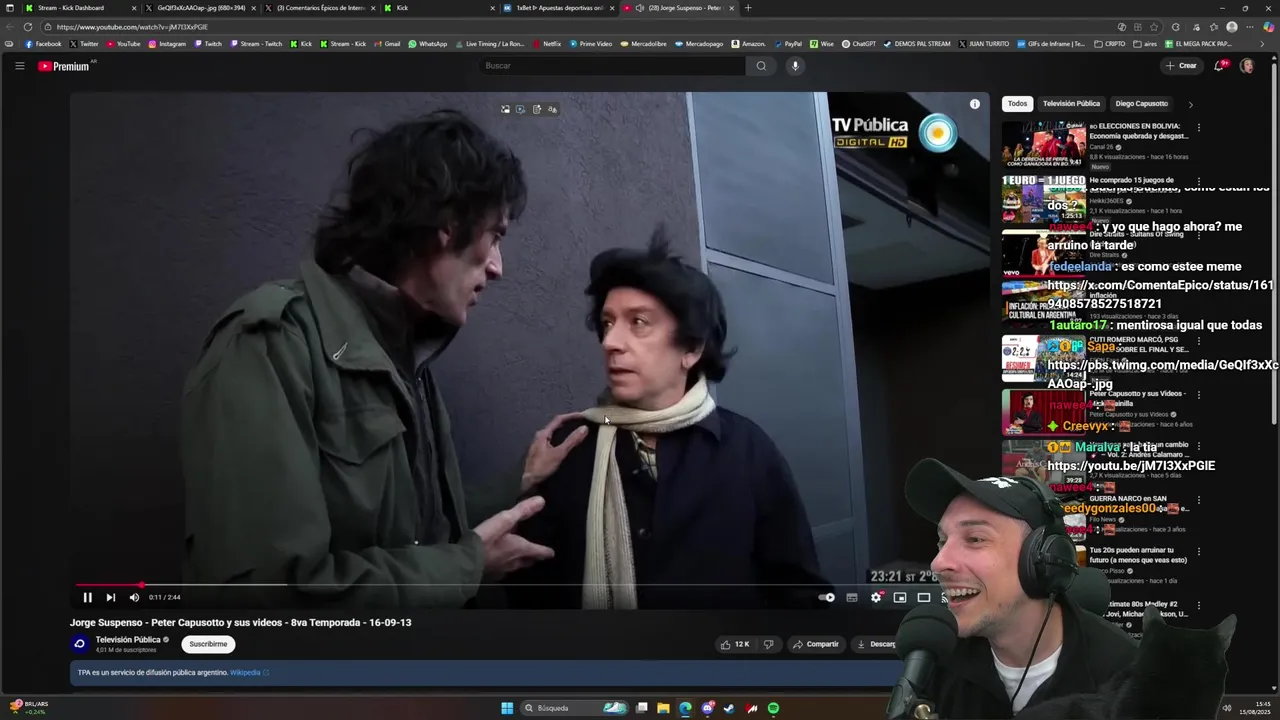Open the Windows Start menu
The image size is (1280, 720).
pyautogui.click(x=507, y=708)
